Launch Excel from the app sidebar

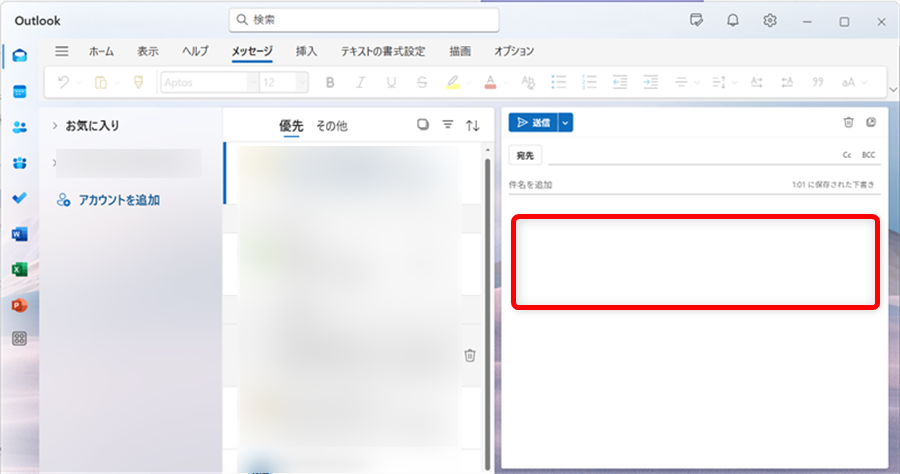(x=19, y=269)
